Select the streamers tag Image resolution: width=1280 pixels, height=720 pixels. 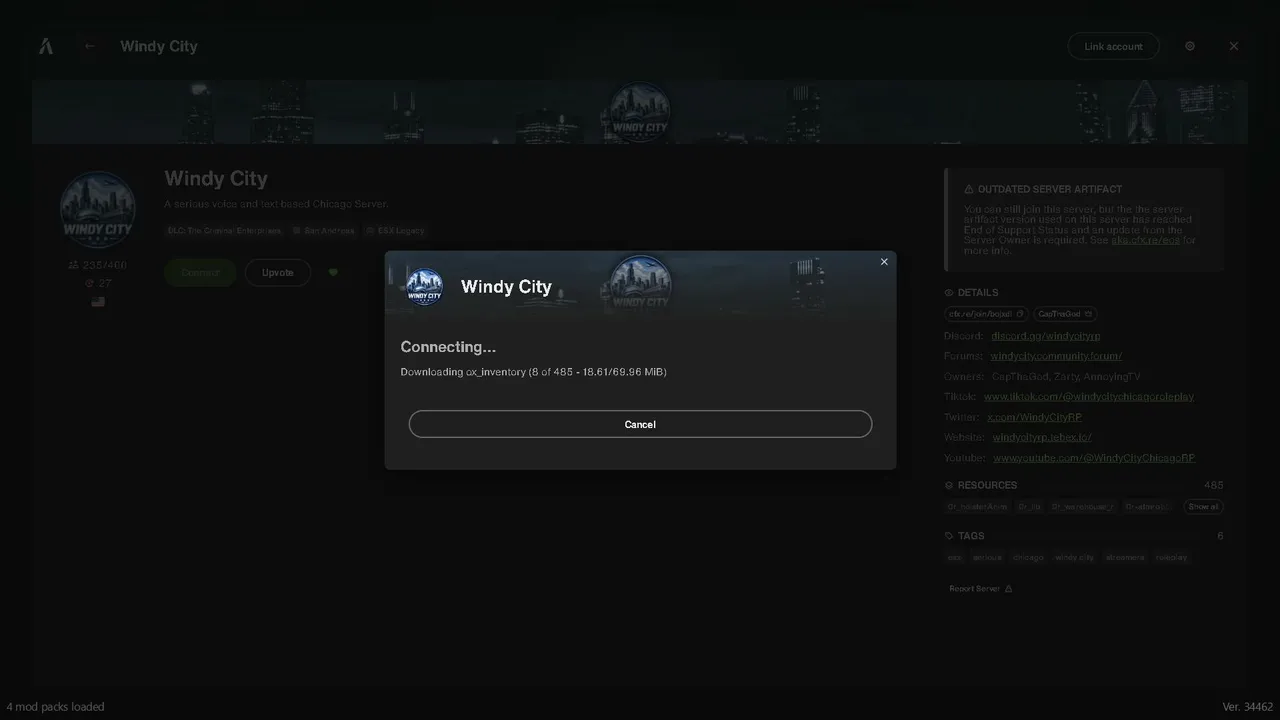click(x=1125, y=557)
